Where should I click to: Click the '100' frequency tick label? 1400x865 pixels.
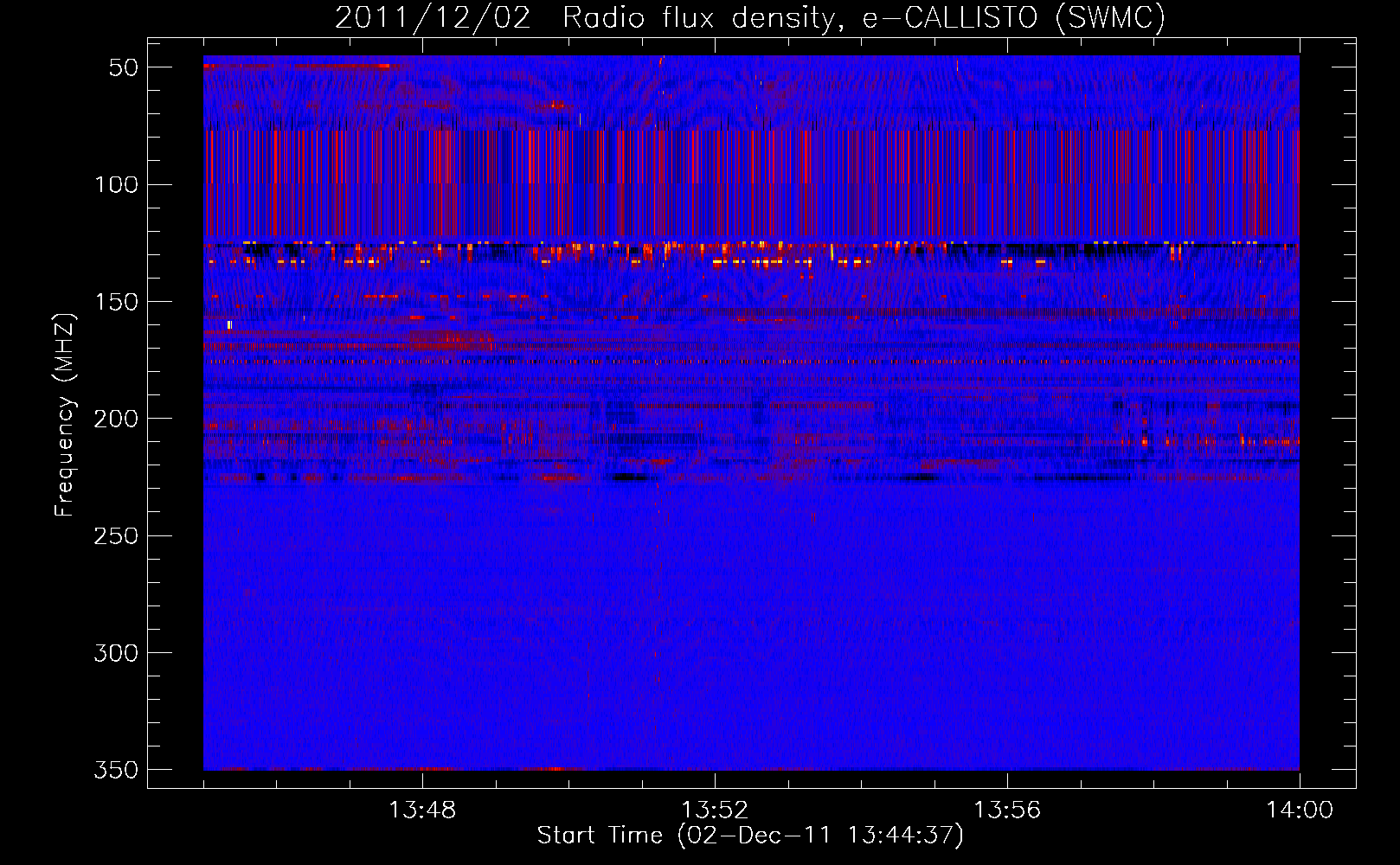click(x=117, y=184)
